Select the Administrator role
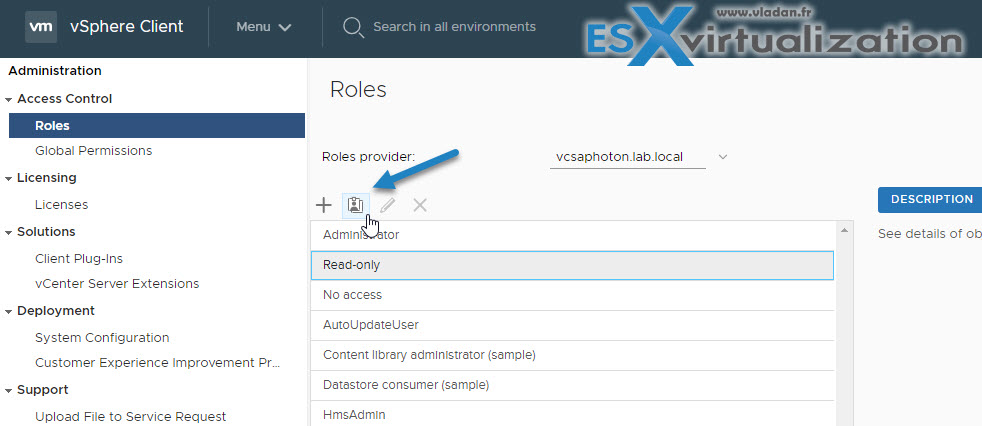Viewport: 982px width, 426px height. pyautogui.click(x=572, y=235)
